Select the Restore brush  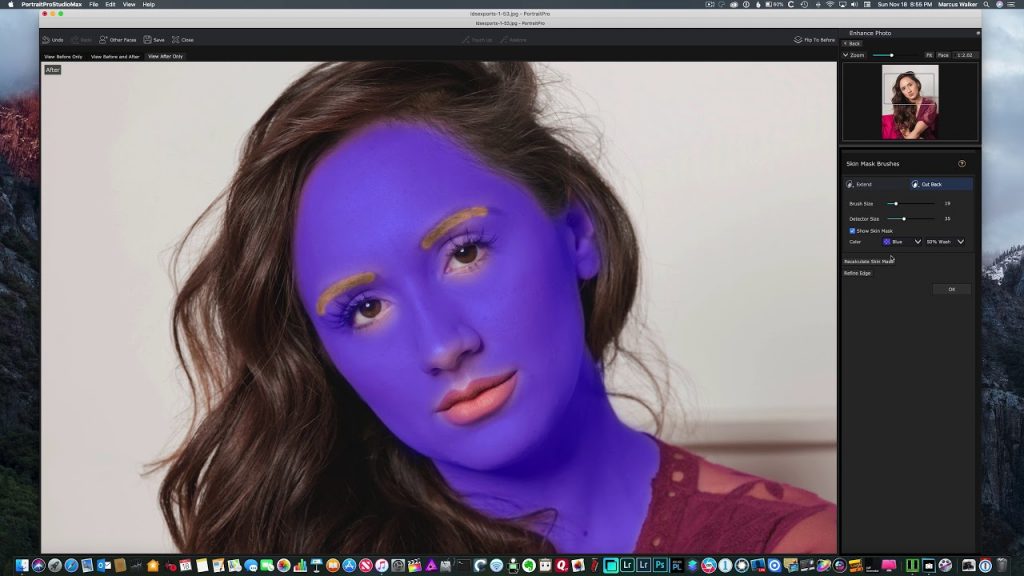(x=513, y=40)
